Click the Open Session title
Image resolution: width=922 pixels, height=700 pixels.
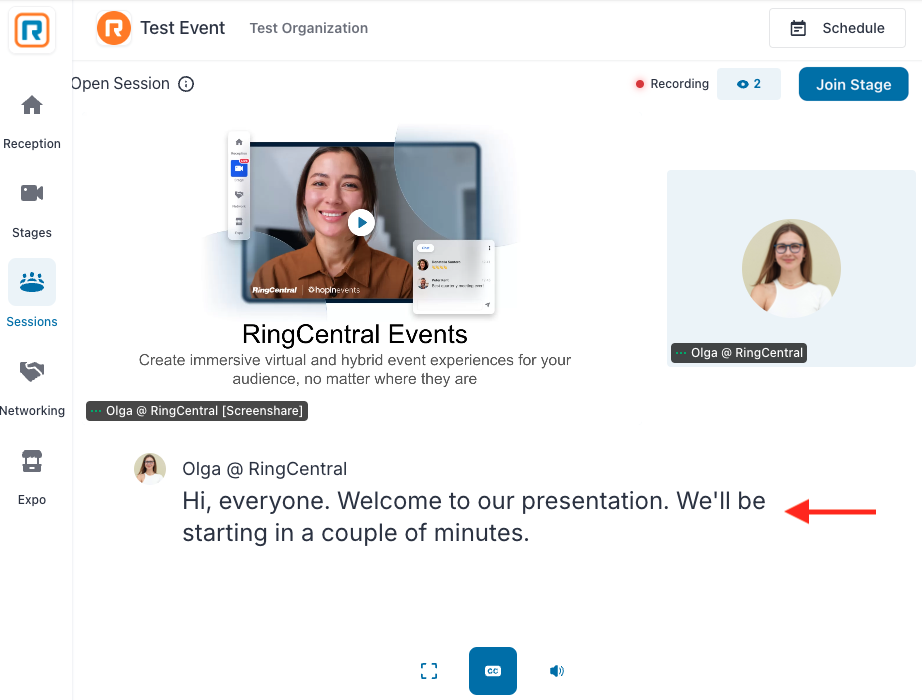pyautogui.click(x=121, y=84)
